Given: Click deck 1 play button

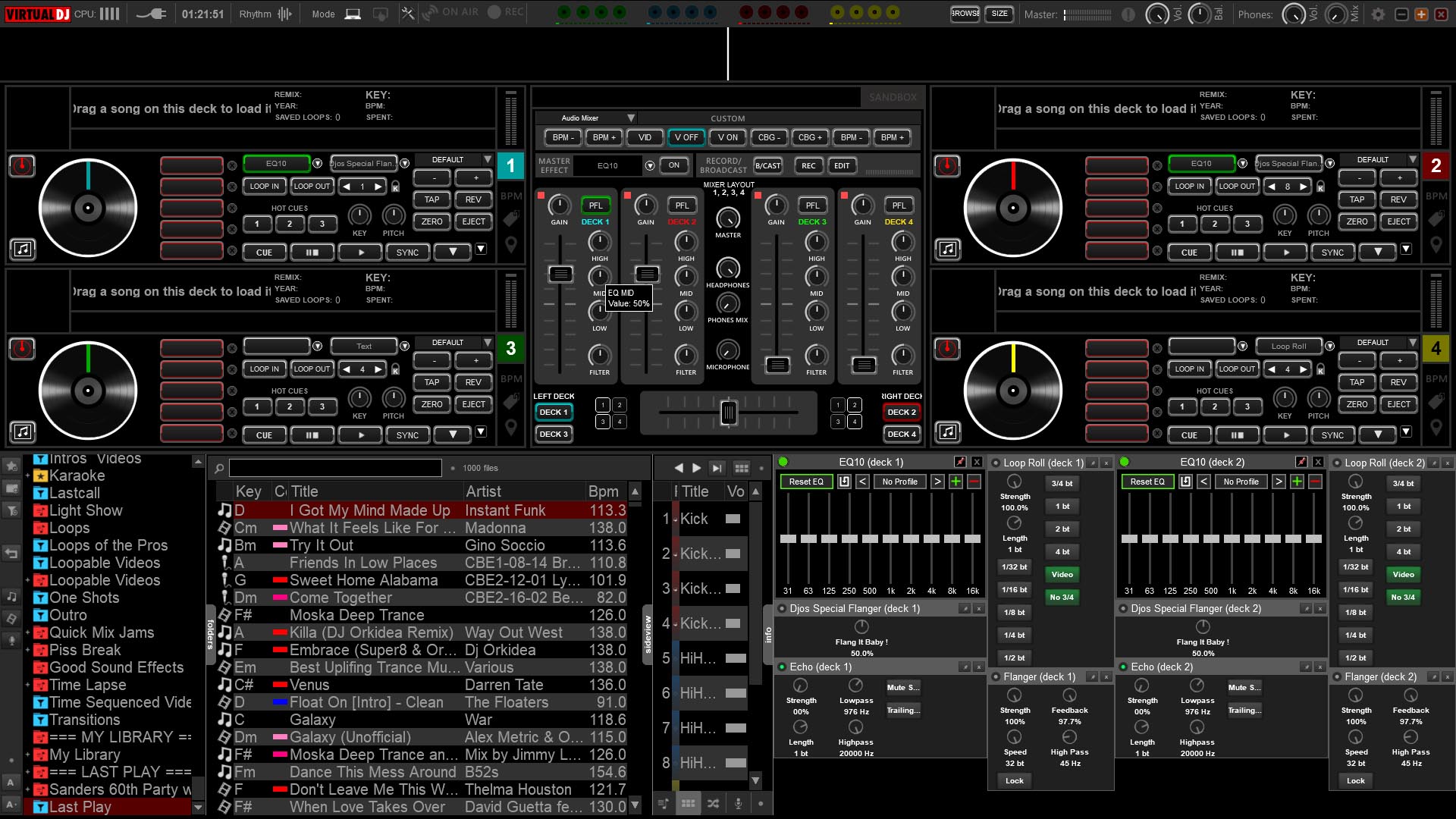Looking at the screenshot, I should pos(360,253).
